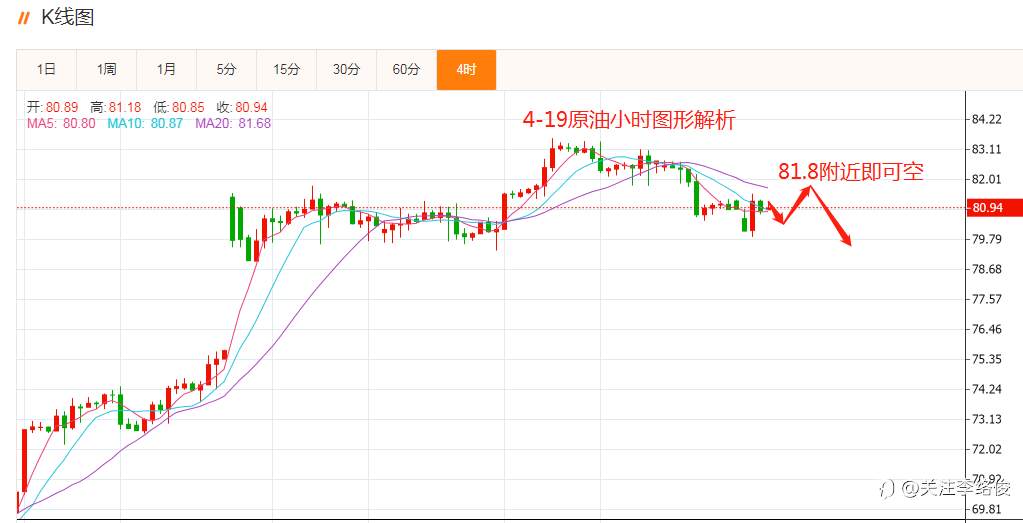
Task: Click the 73.13 price axis label
Action: pos(986,419)
